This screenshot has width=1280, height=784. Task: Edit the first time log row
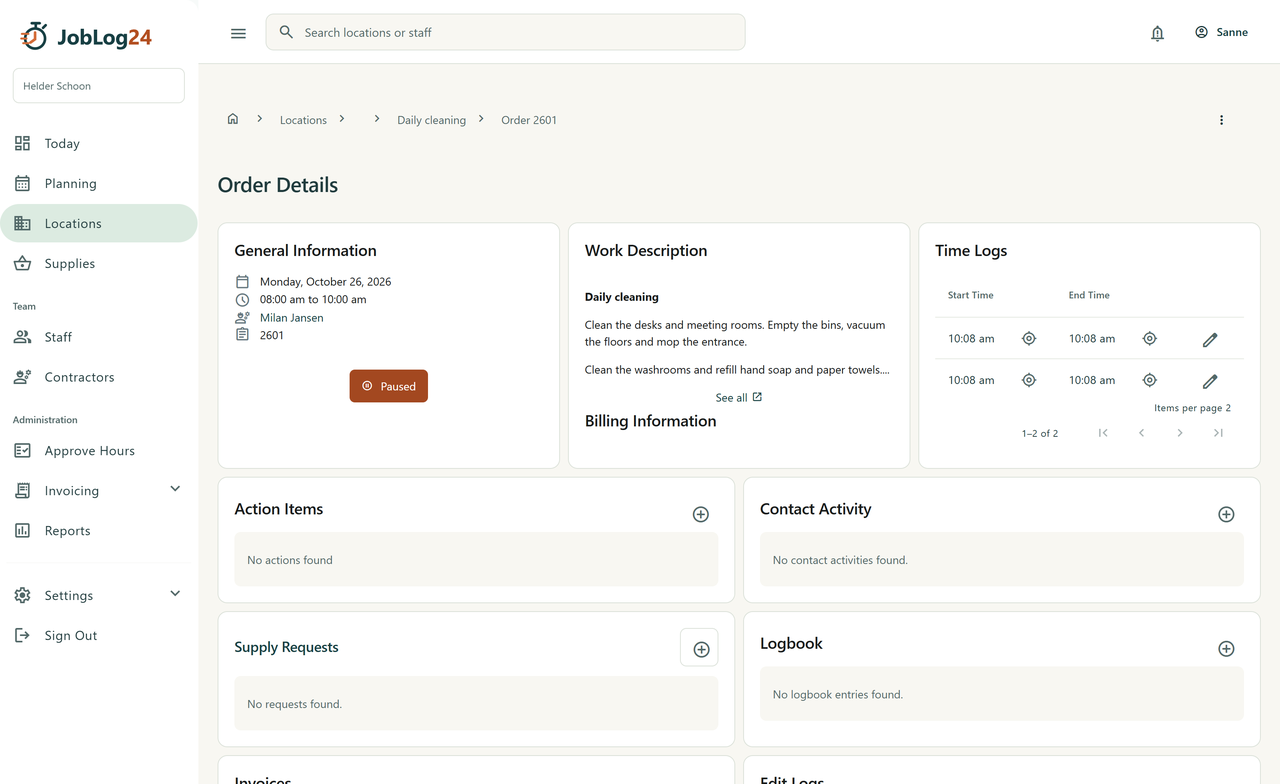coord(1210,340)
